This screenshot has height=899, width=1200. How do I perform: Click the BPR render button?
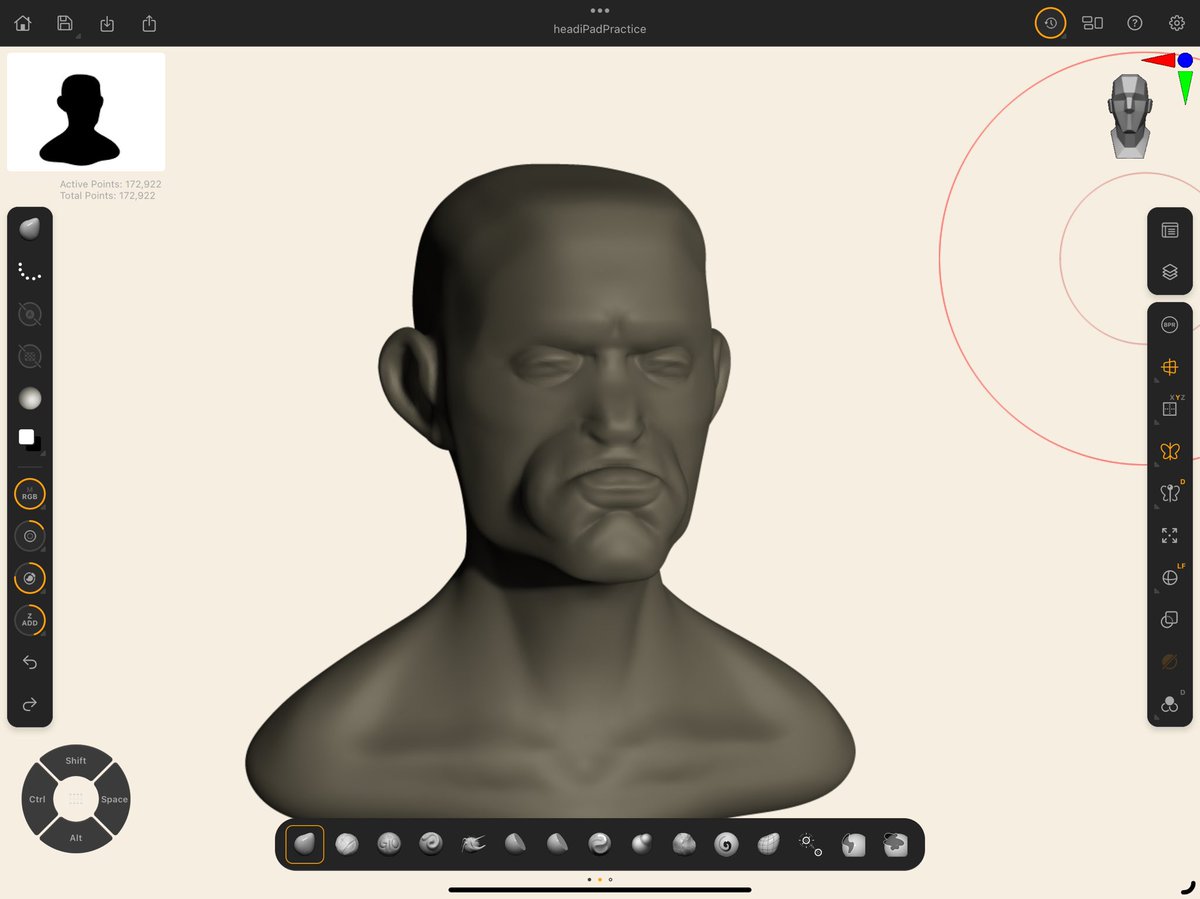1169,325
